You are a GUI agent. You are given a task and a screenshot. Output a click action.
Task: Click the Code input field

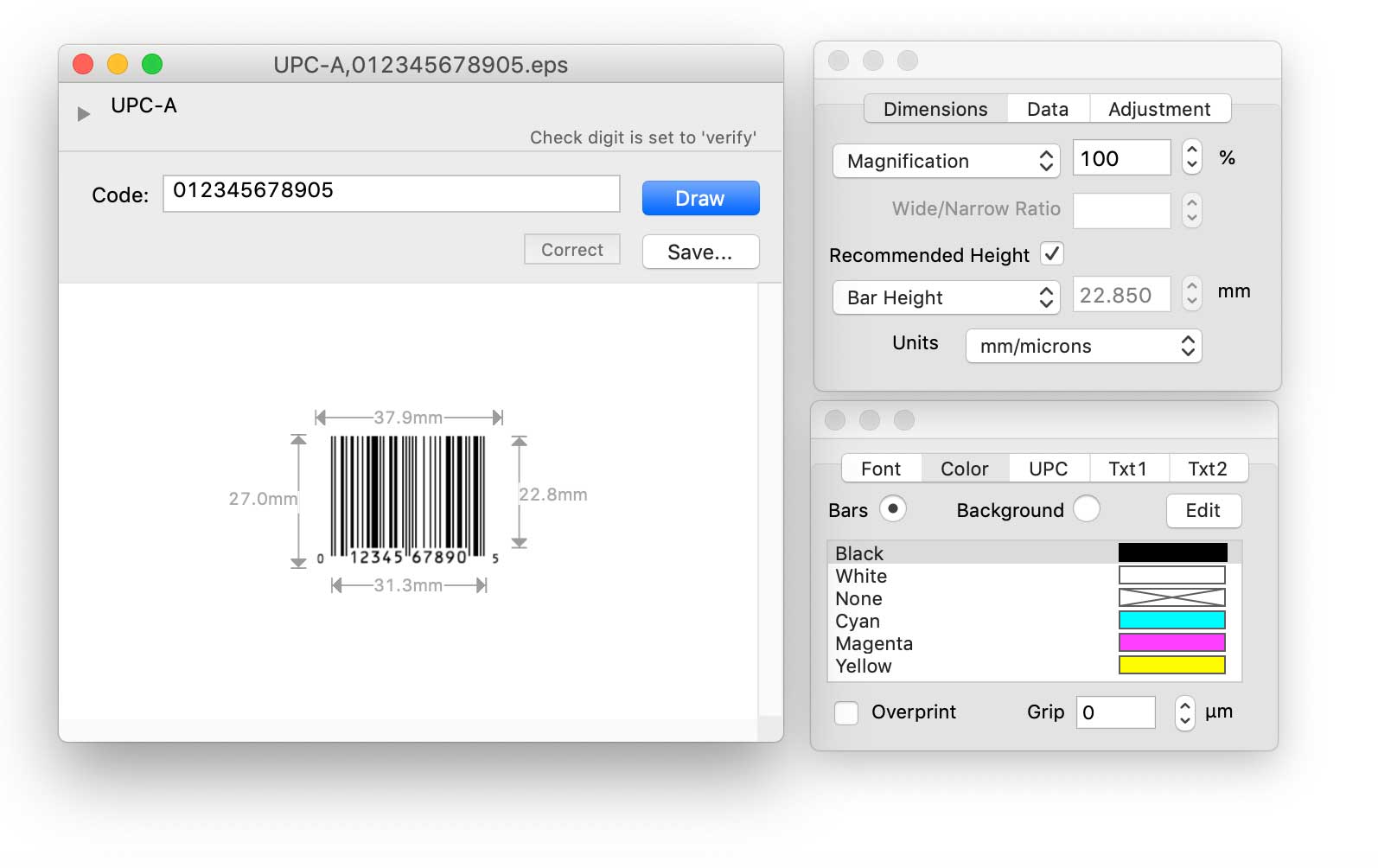pyautogui.click(x=391, y=193)
